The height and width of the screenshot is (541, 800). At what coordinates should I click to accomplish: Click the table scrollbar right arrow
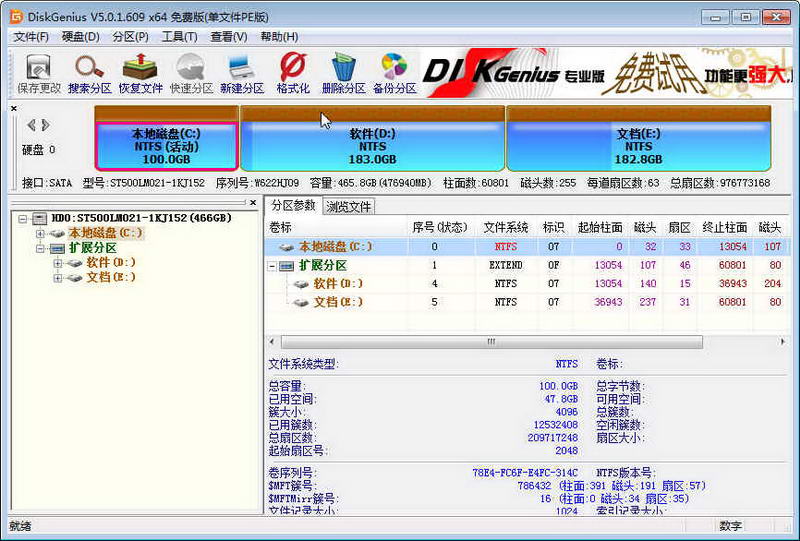click(x=783, y=341)
